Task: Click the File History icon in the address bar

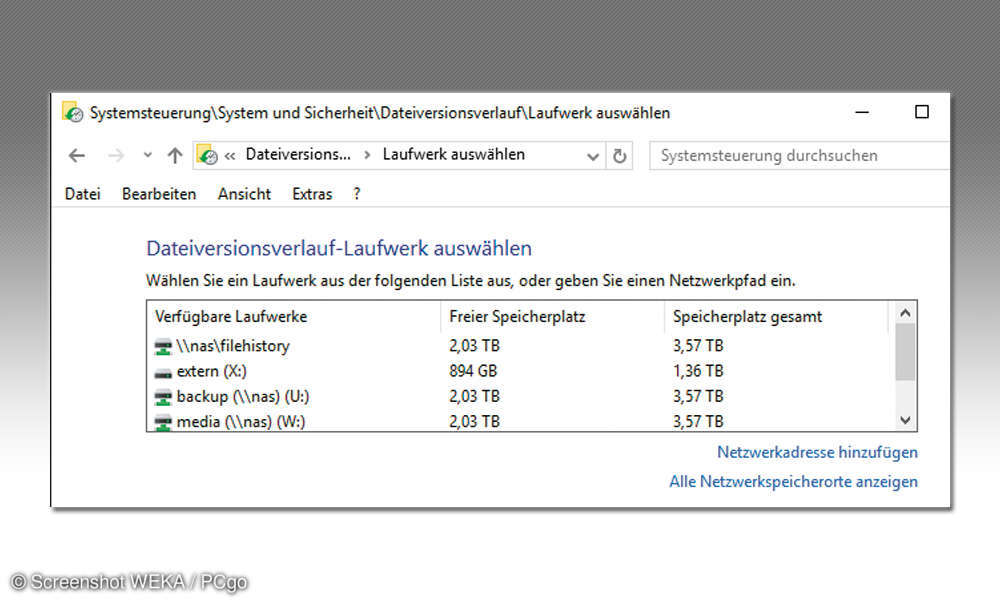Action: 207,155
